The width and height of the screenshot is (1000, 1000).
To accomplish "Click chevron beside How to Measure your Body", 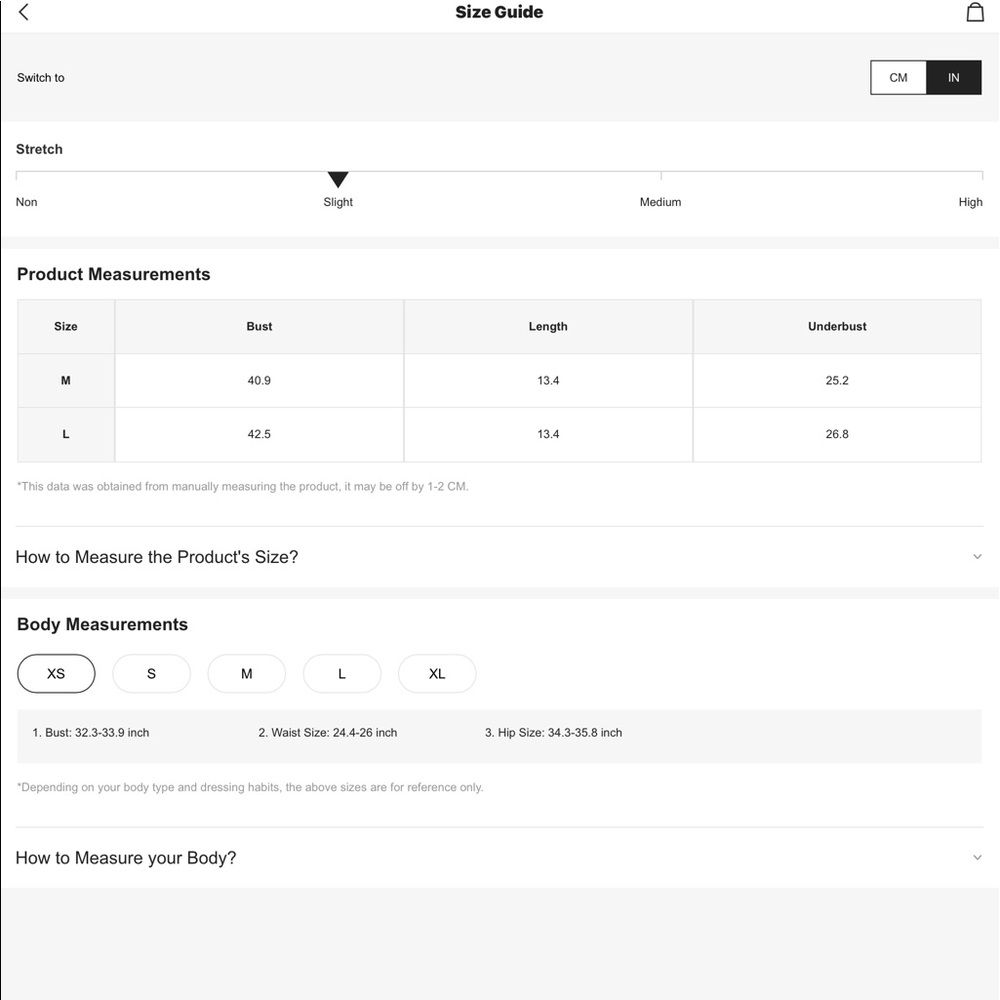I will [977, 858].
